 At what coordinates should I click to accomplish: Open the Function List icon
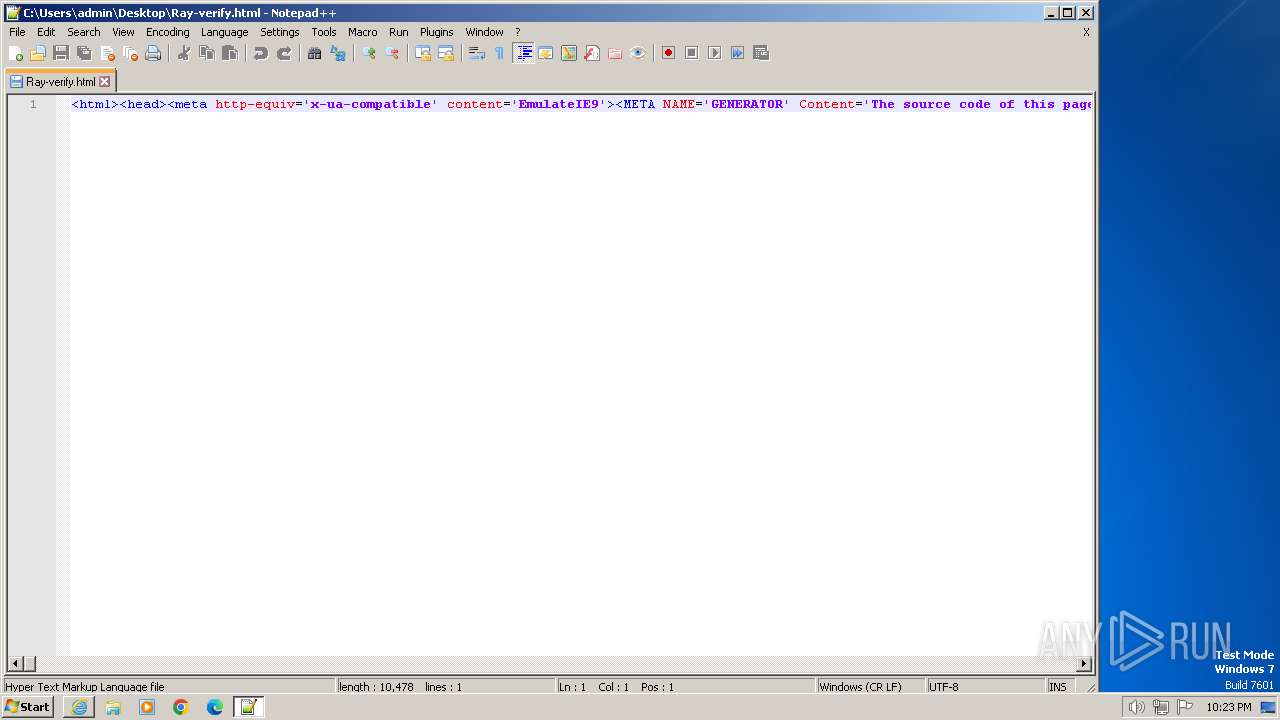tap(592, 53)
